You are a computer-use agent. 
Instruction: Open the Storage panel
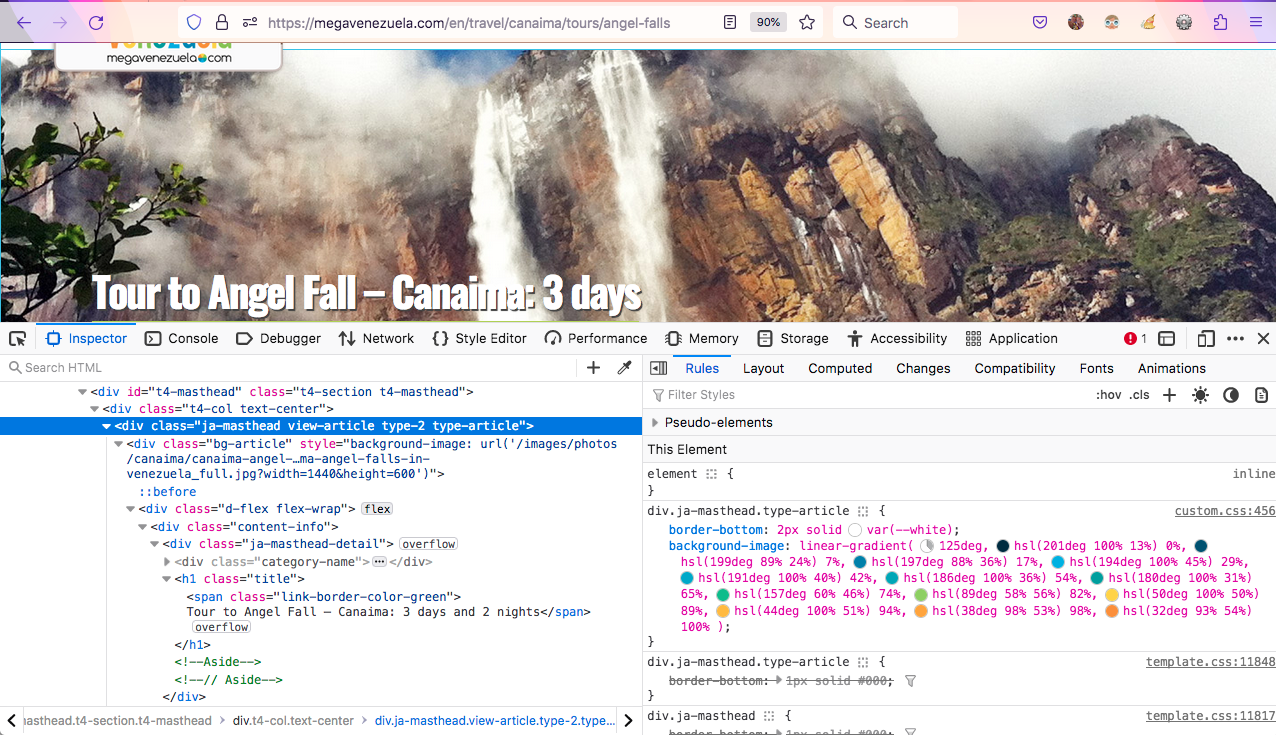pyautogui.click(x=793, y=339)
